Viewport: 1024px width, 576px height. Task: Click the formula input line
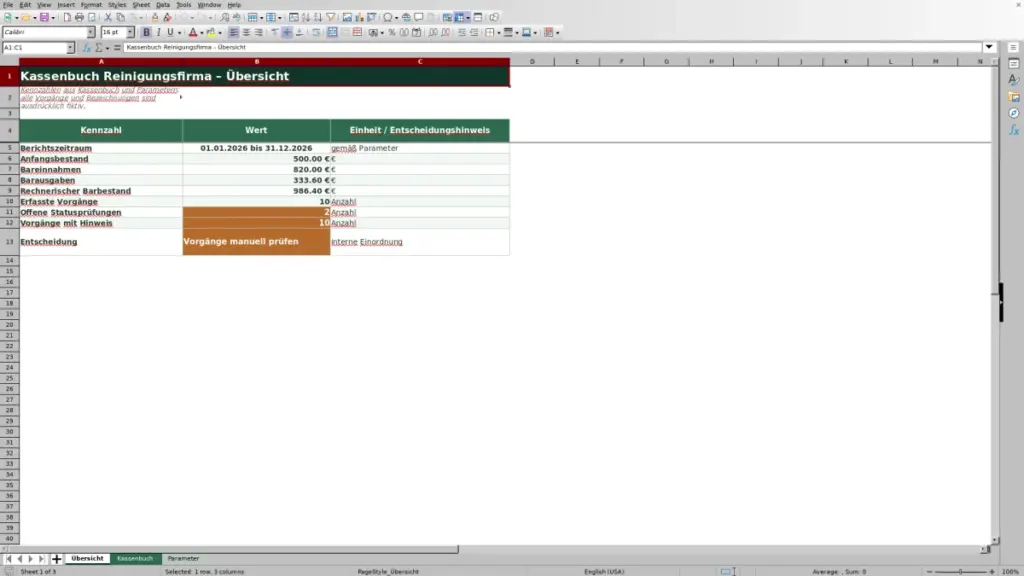coord(552,47)
